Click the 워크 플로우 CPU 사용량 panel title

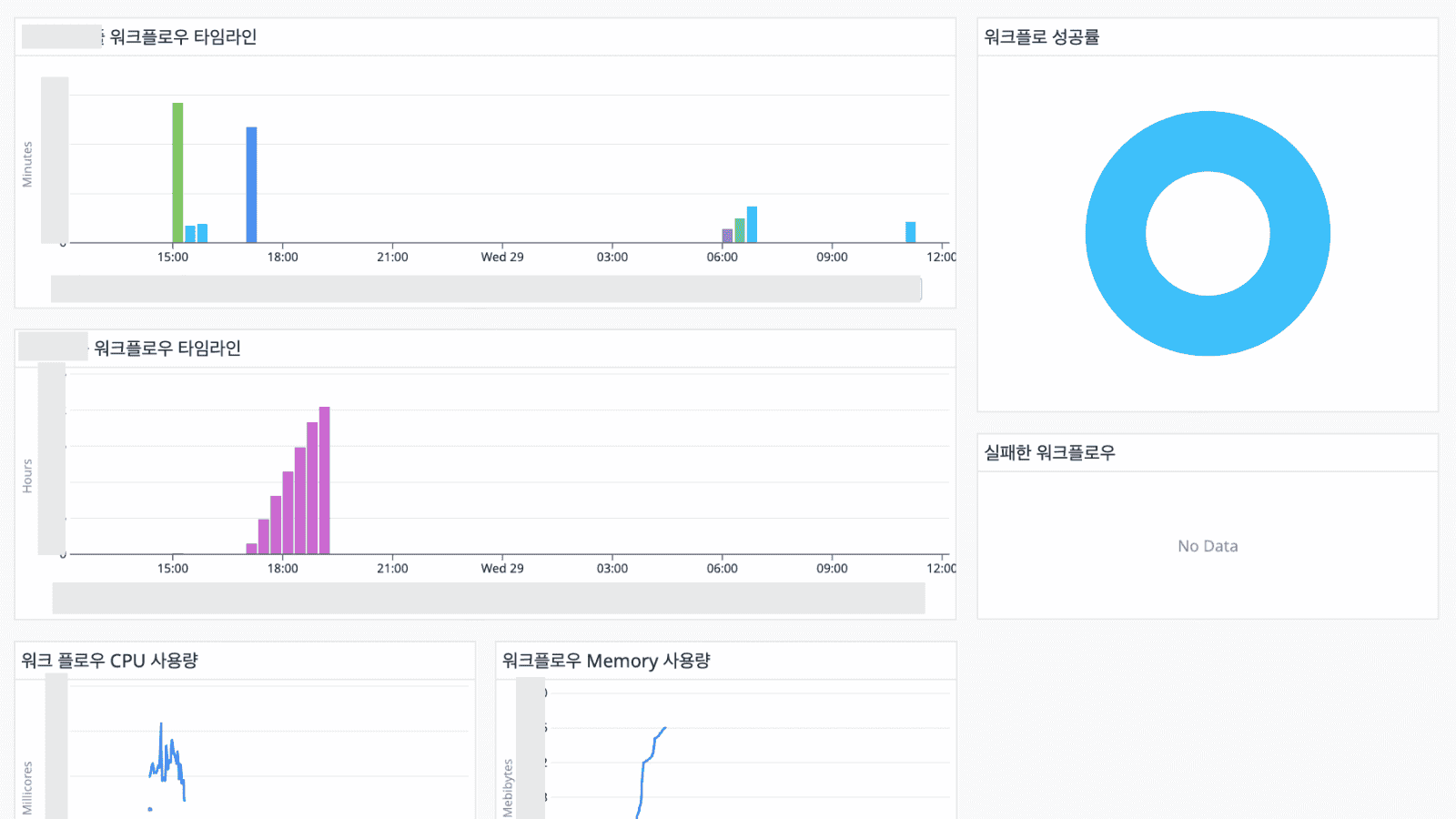click(109, 661)
